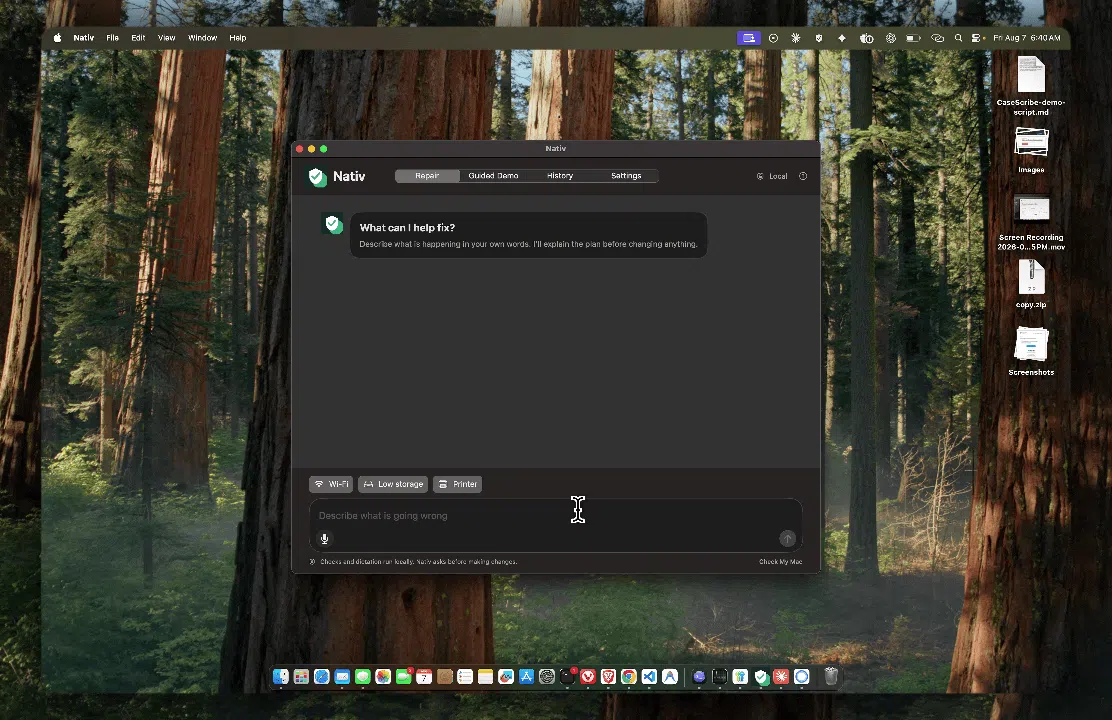
Task: Open App Store from the dock
Action: pyautogui.click(x=526, y=677)
